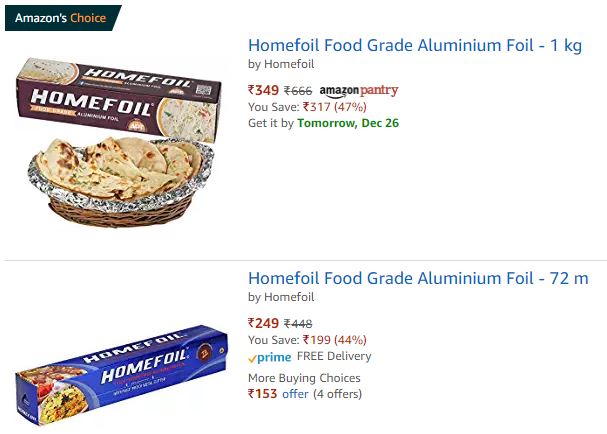Click the struck-through ₹448 list price

(x=298, y=324)
